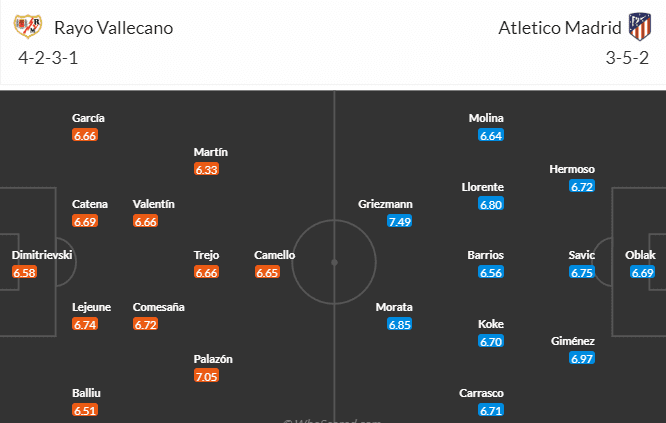
Task: Open Koke's player name
Action: pos(491,324)
